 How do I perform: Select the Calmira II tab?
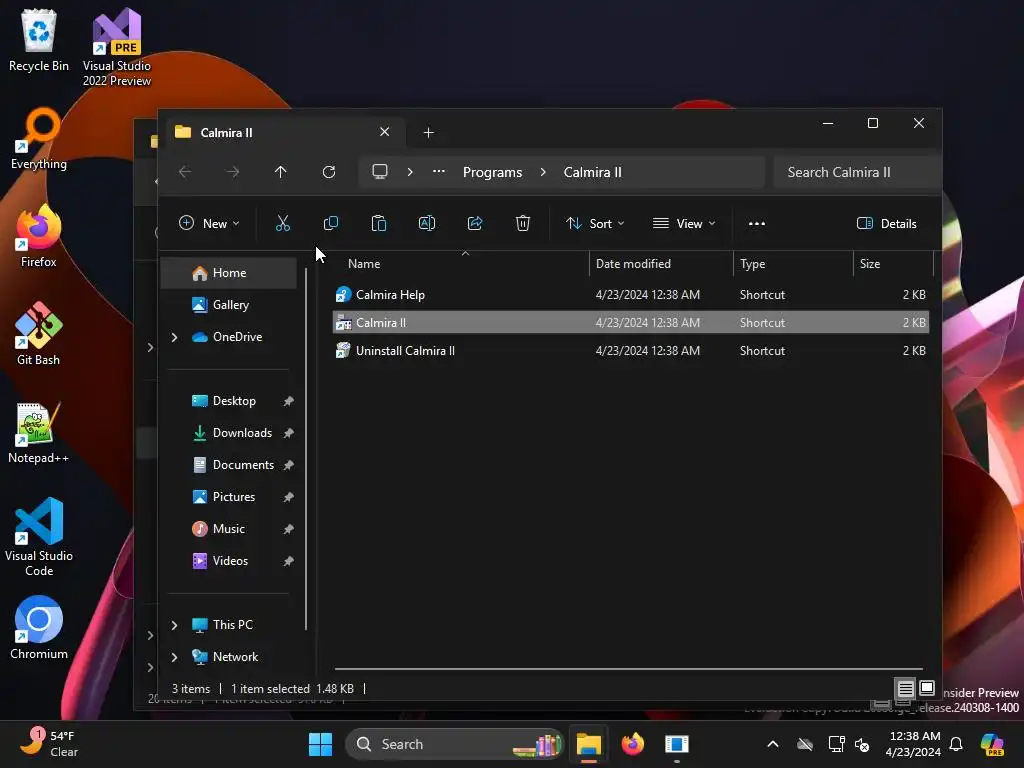click(283, 133)
